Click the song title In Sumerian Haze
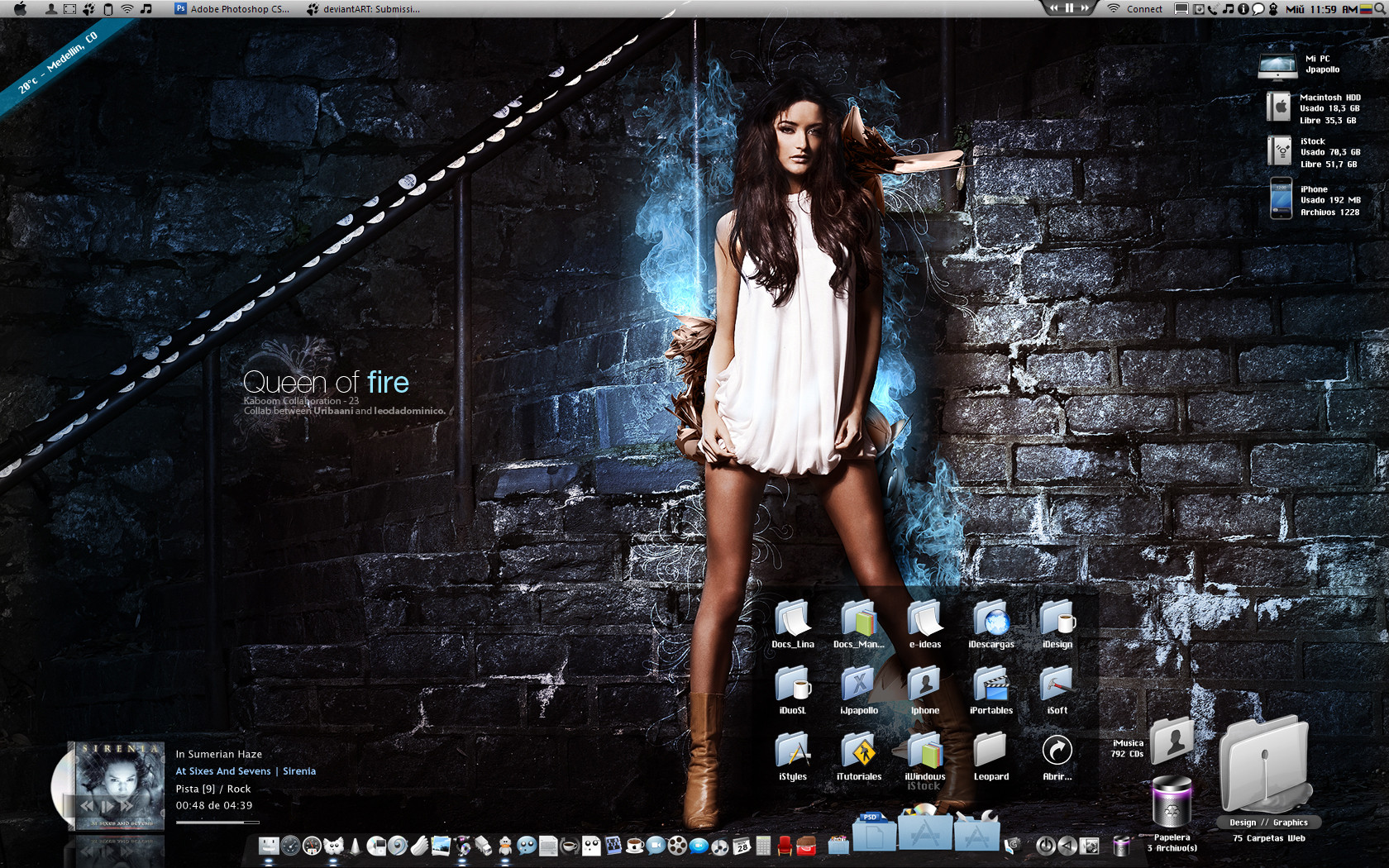Screen dimensions: 1389x868 pos(219,754)
